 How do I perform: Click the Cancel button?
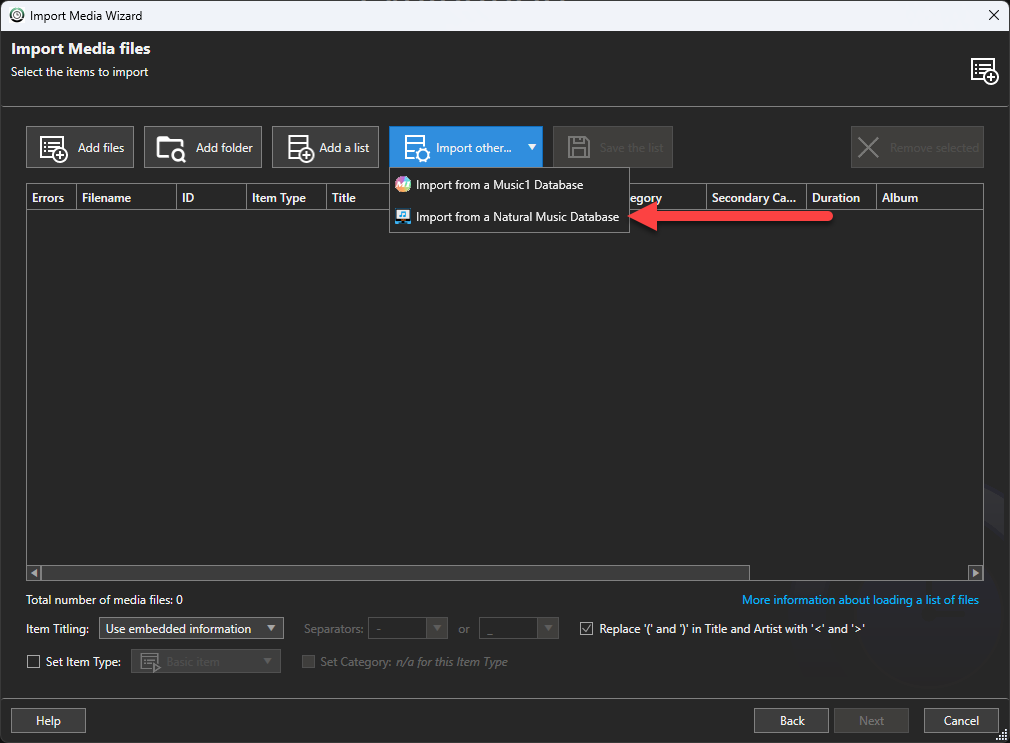click(x=961, y=720)
